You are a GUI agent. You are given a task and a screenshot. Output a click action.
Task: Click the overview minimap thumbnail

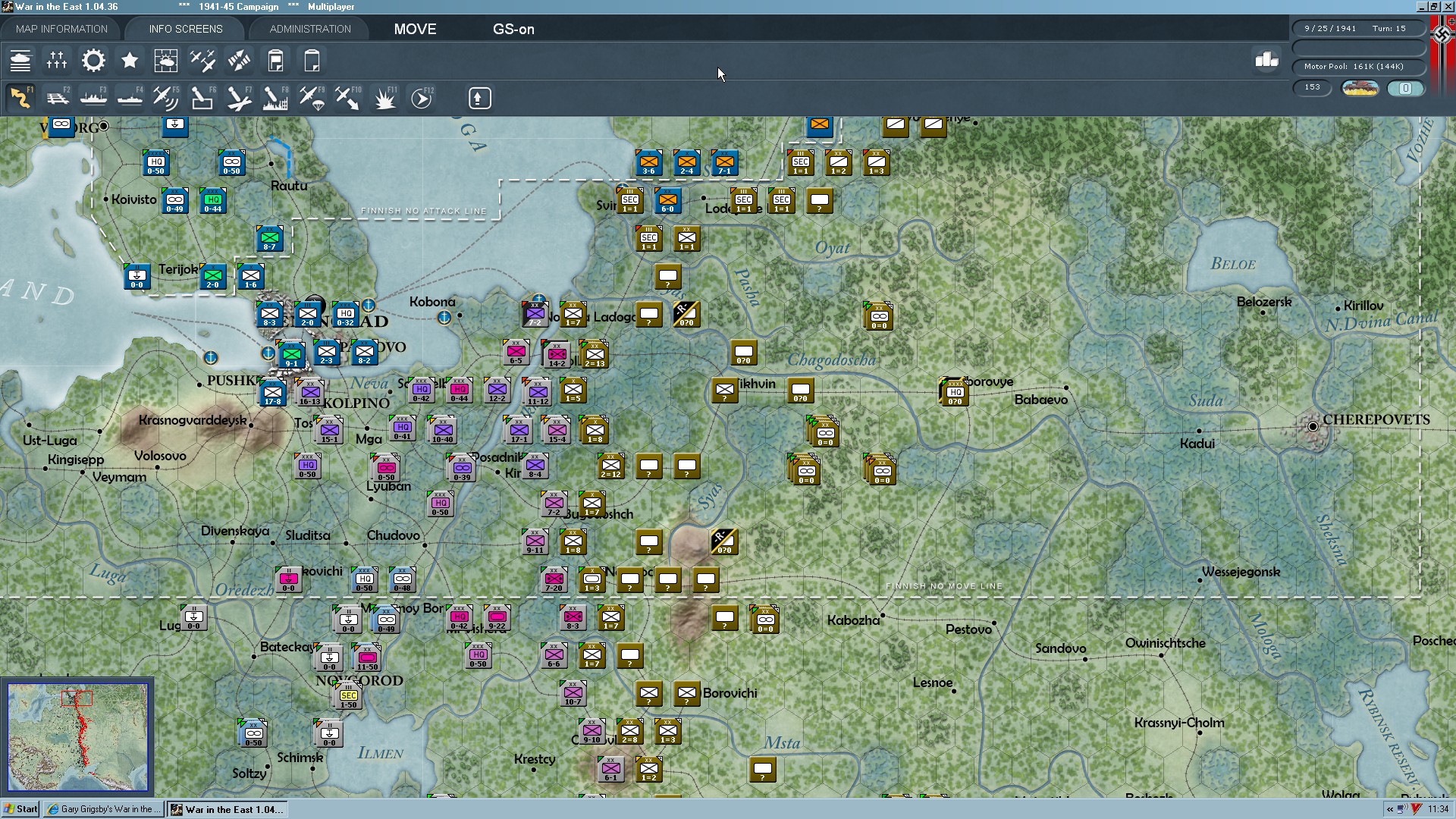click(x=77, y=737)
